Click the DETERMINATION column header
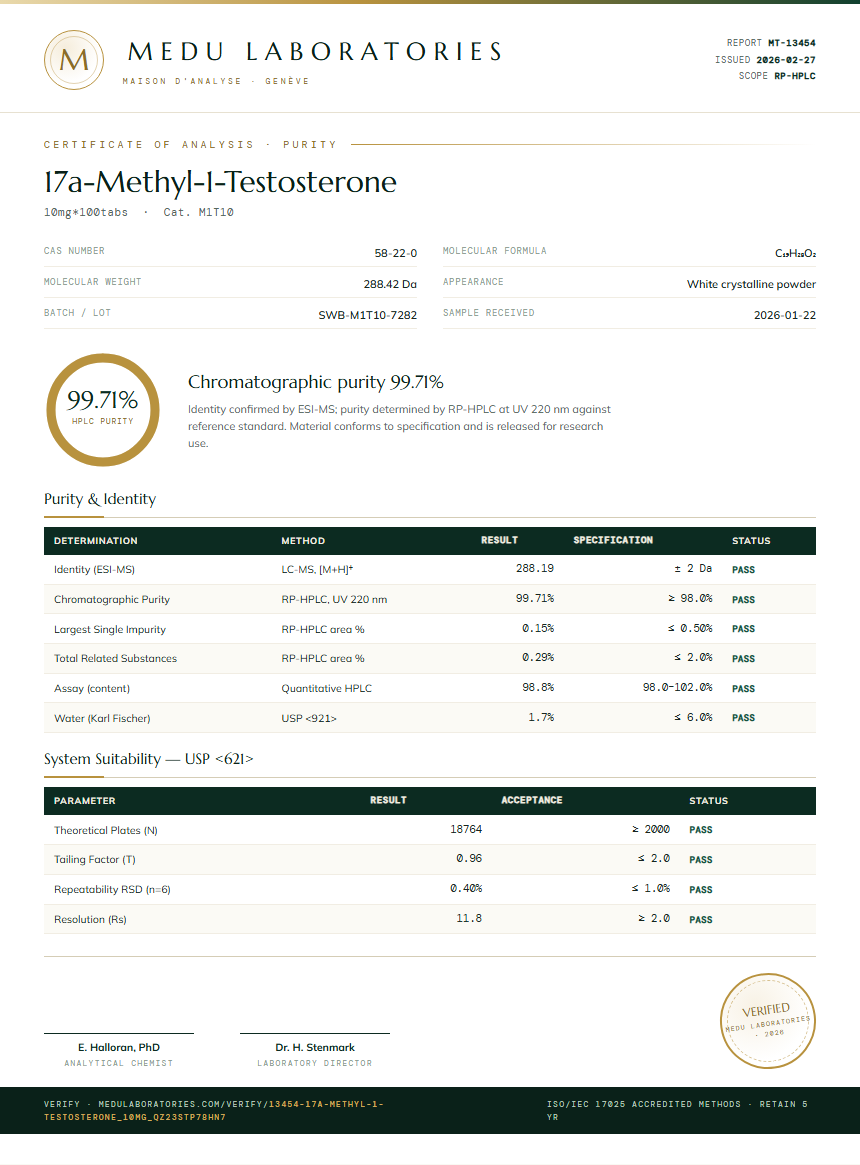860x1165 pixels. 95,541
